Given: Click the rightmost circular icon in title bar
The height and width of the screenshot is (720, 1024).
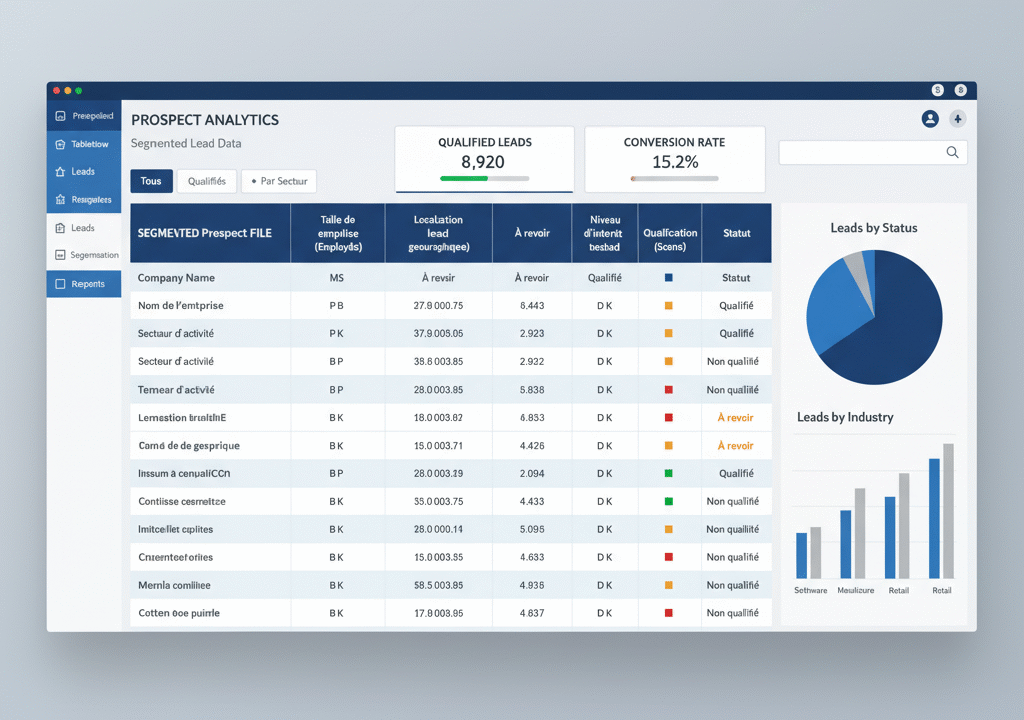Looking at the screenshot, I should tap(960, 90).
